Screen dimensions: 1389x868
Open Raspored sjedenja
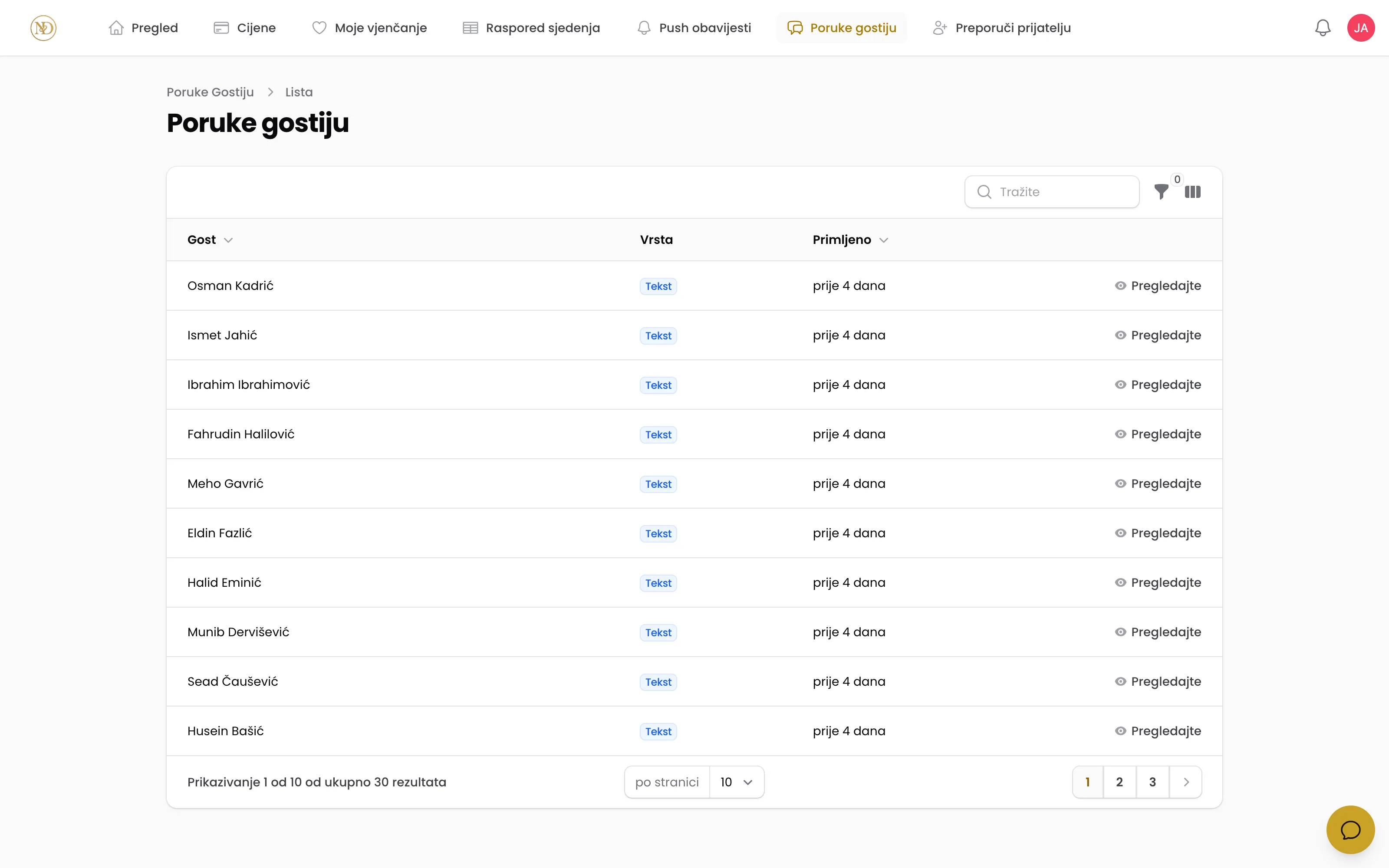click(531, 27)
